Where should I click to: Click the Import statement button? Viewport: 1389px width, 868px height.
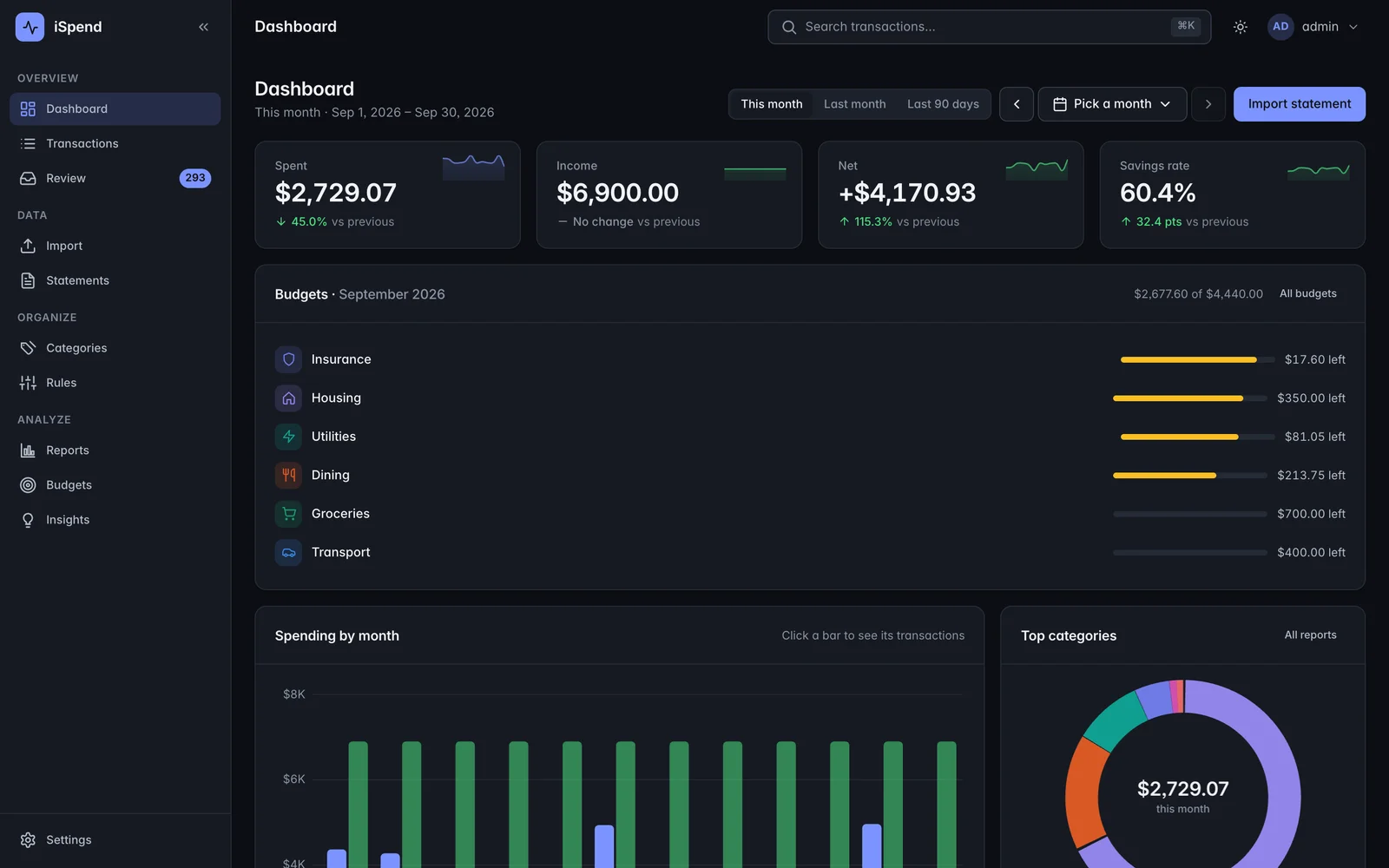click(1300, 104)
